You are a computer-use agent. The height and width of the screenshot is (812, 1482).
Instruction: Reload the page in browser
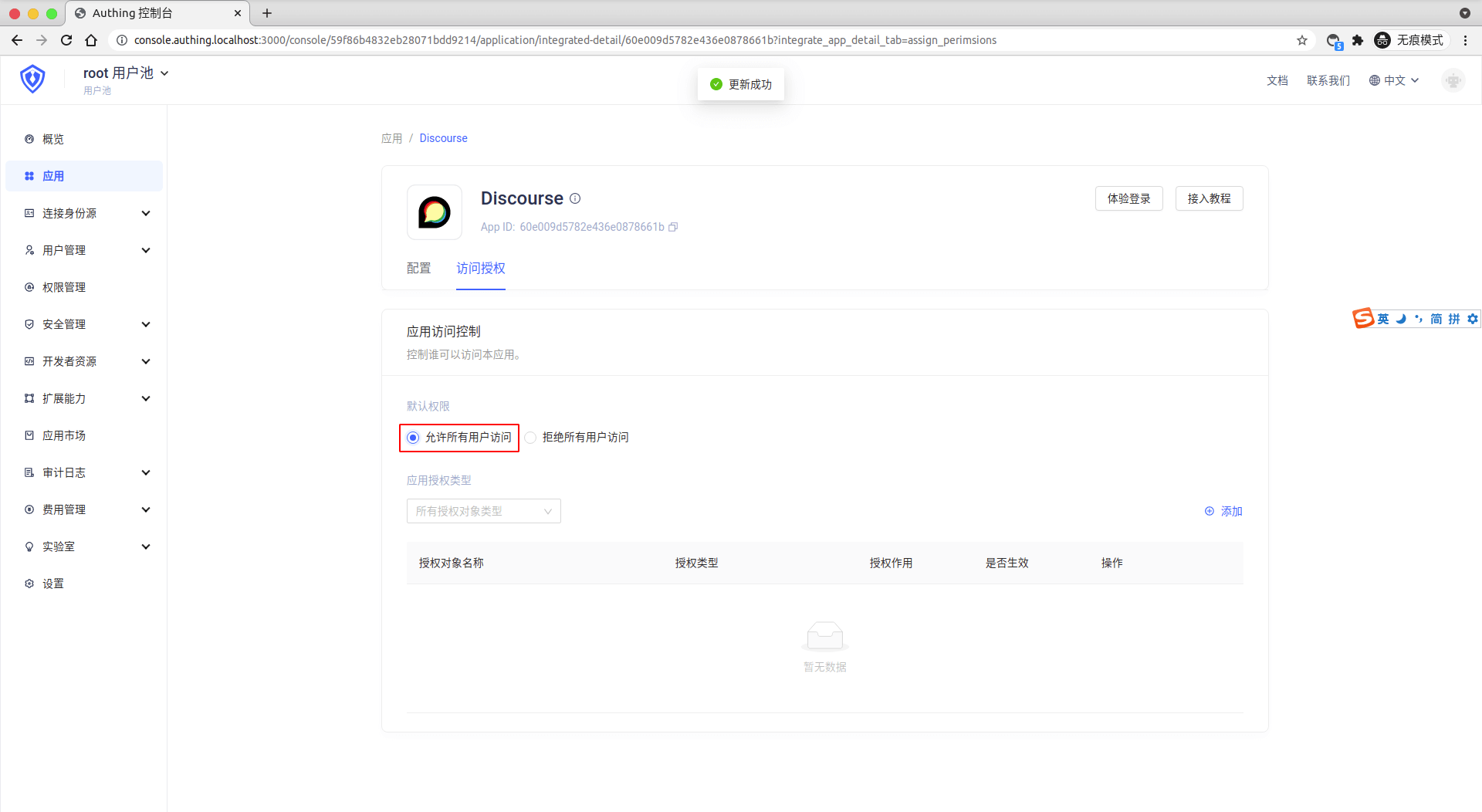tap(66, 40)
